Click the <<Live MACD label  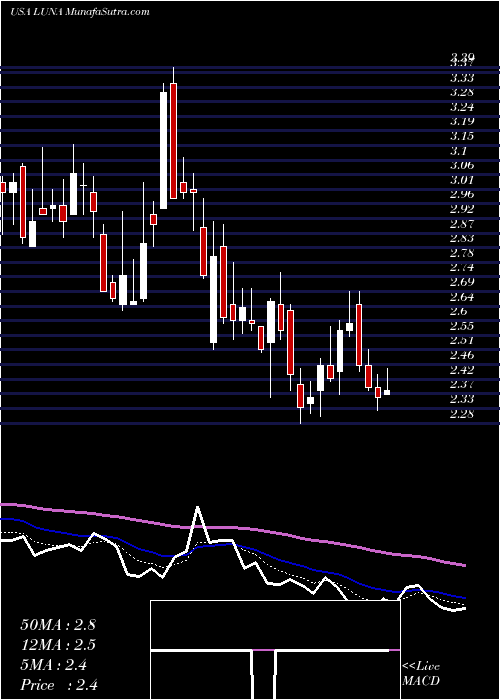[421, 674]
